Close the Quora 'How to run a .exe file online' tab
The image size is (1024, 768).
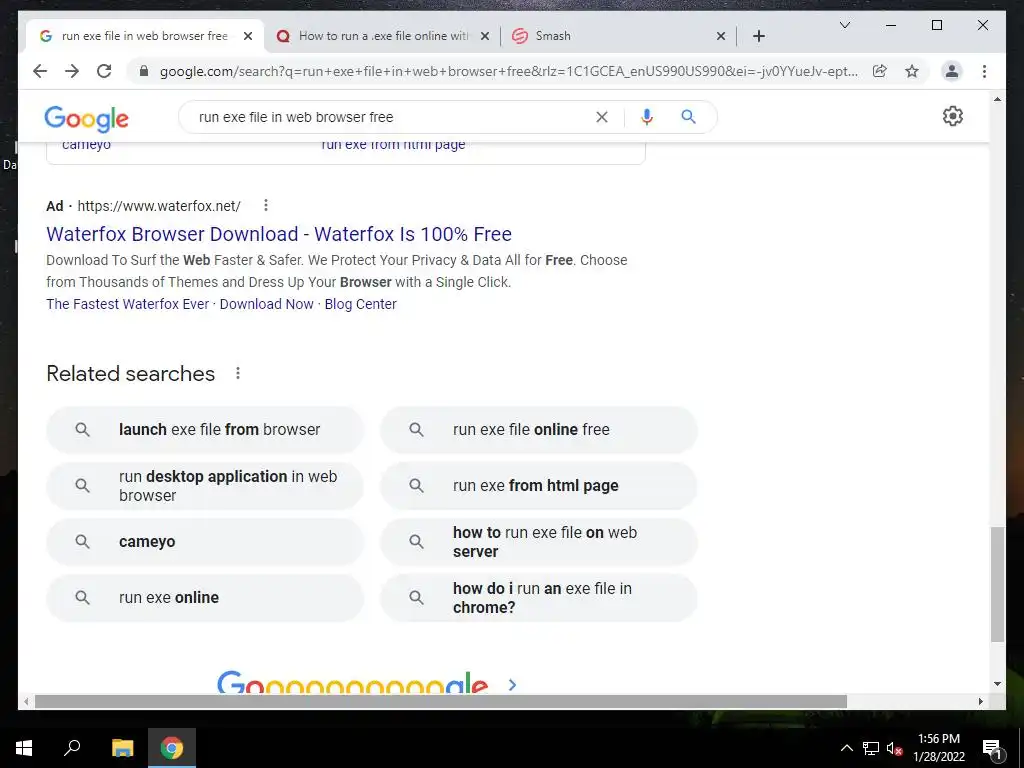point(485,37)
